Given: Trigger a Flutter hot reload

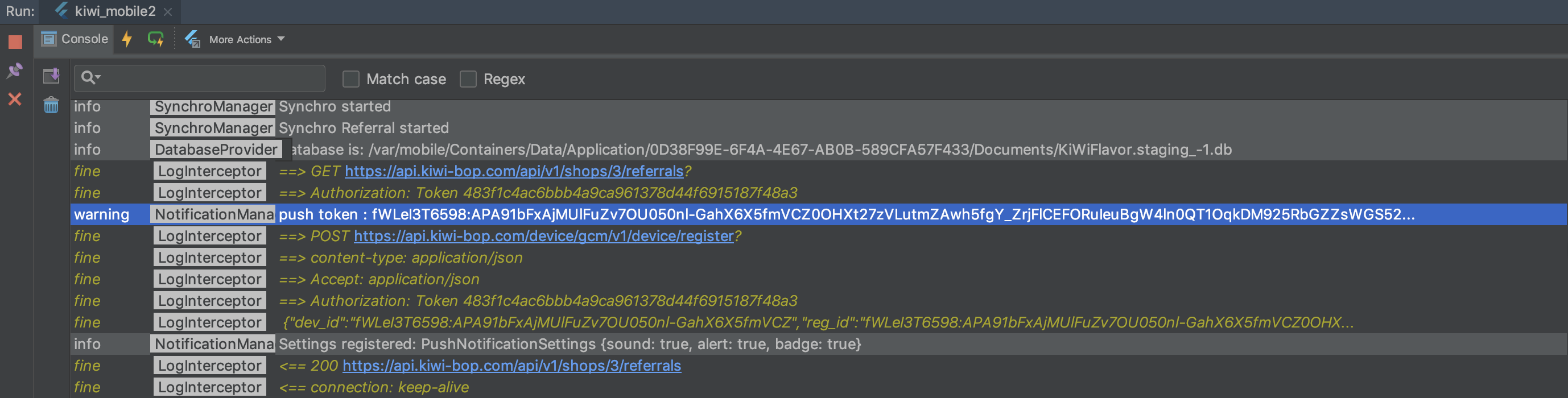Looking at the screenshot, I should [127, 39].
